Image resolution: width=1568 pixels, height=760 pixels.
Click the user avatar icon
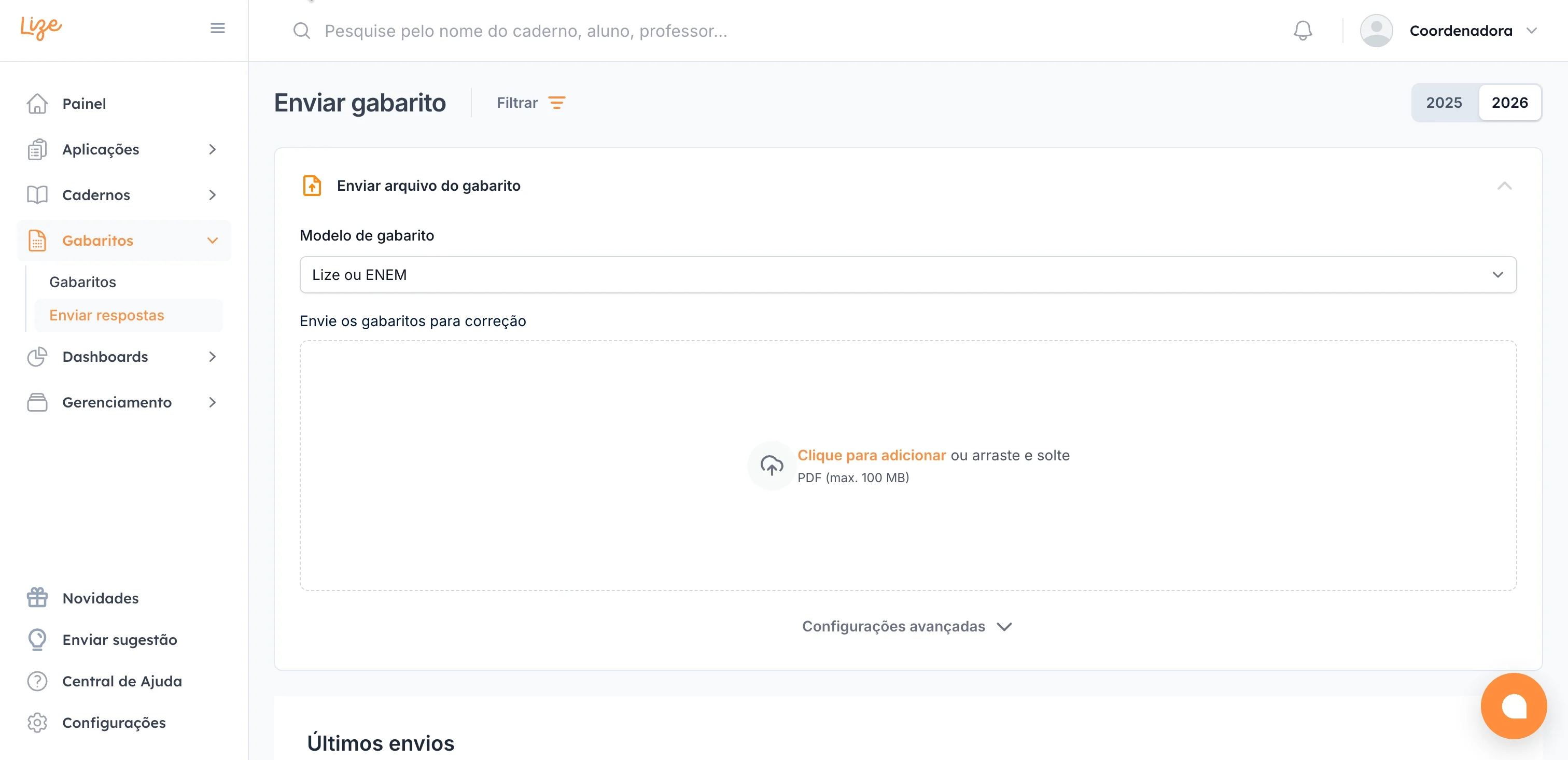click(1376, 31)
